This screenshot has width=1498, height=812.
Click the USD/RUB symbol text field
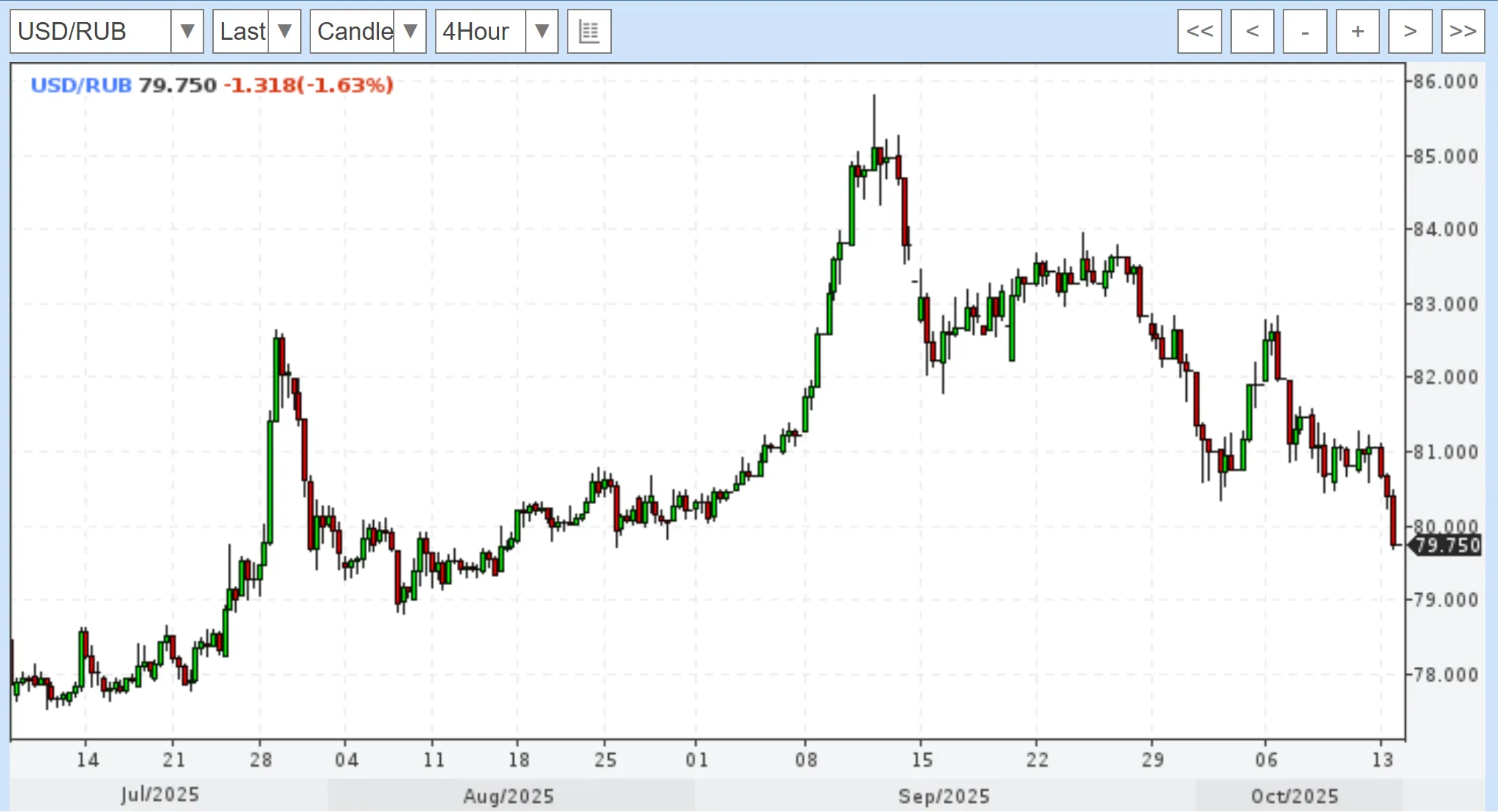point(90,32)
